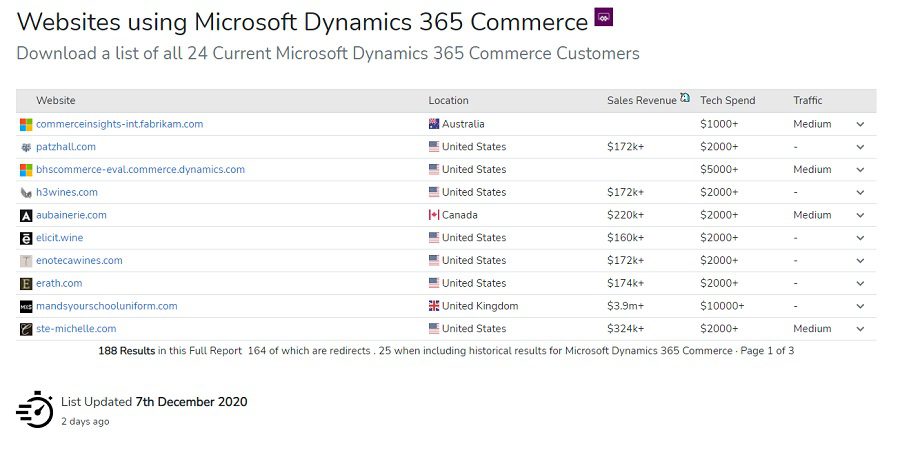Click the $10000+ tech spend value
Image resolution: width=900 pixels, height=459 pixels.
pos(722,306)
